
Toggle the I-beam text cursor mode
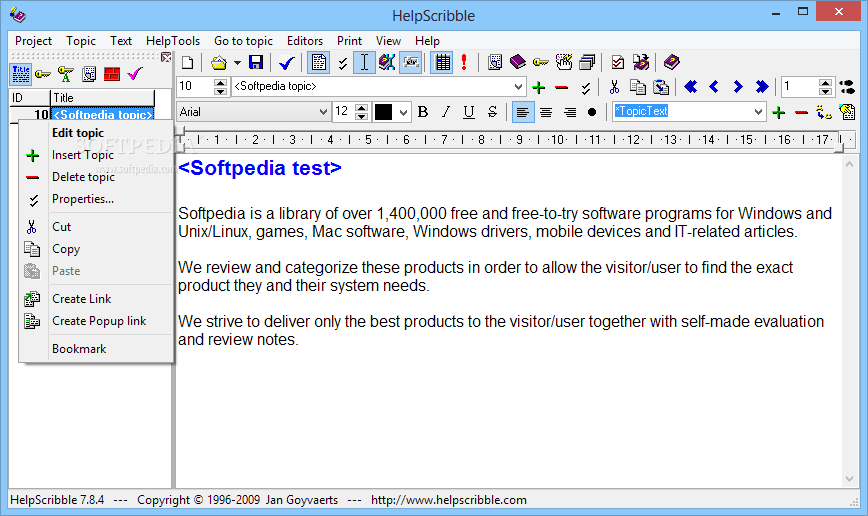pyautogui.click(x=364, y=63)
